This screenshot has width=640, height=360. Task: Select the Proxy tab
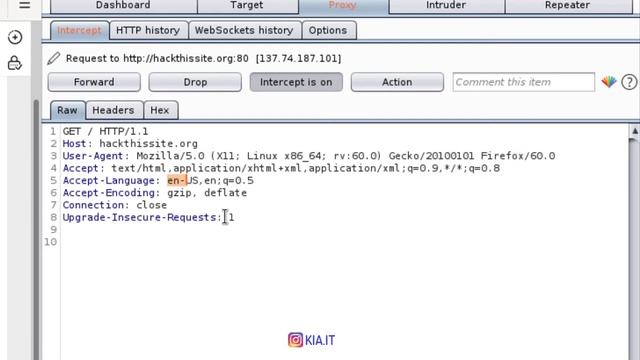[343, 6]
